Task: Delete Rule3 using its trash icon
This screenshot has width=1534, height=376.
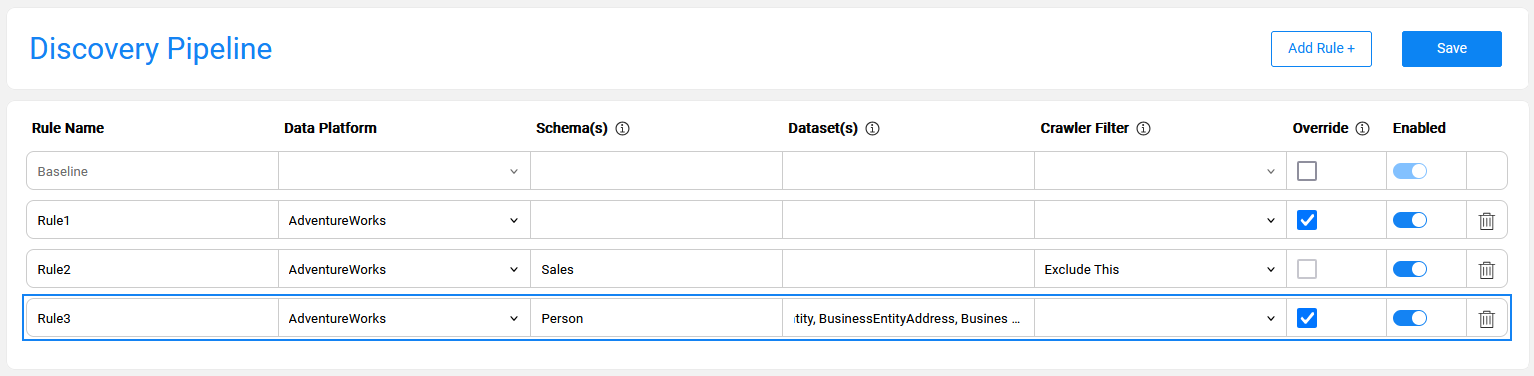Action: pyautogui.click(x=1486, y=319)
